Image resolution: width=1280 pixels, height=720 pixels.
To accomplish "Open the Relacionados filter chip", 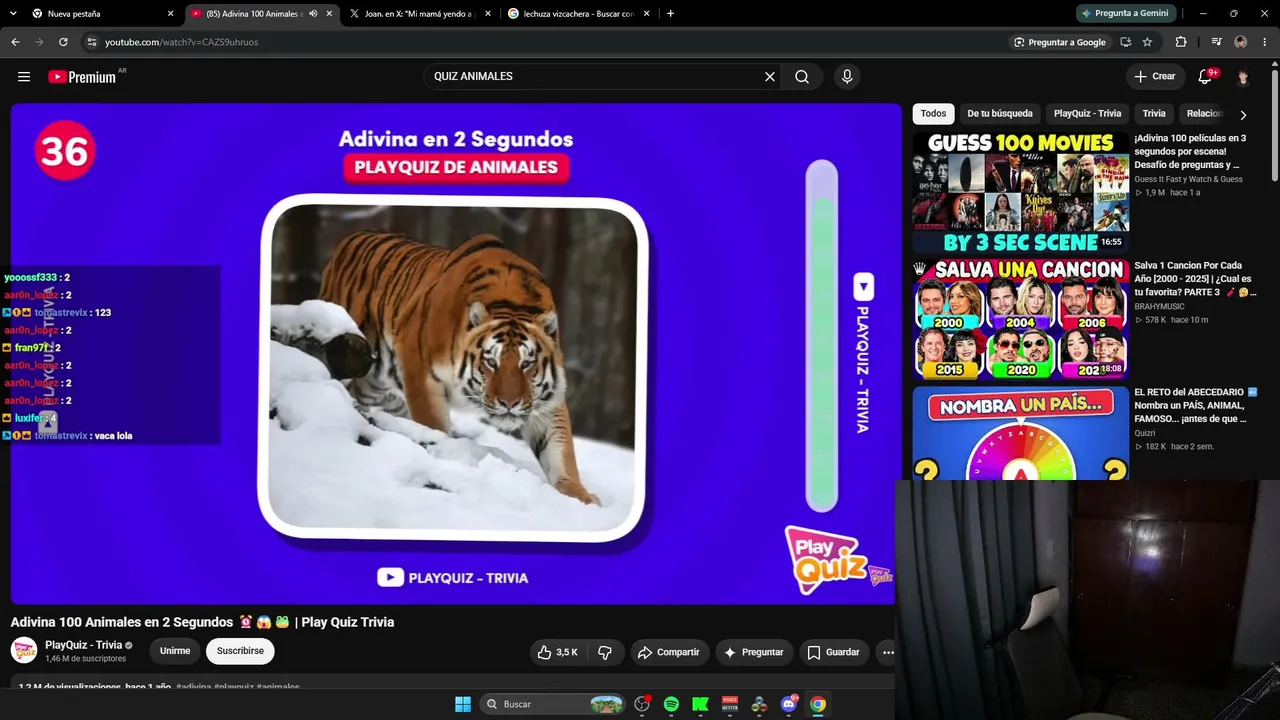I will coord(1205,114).
